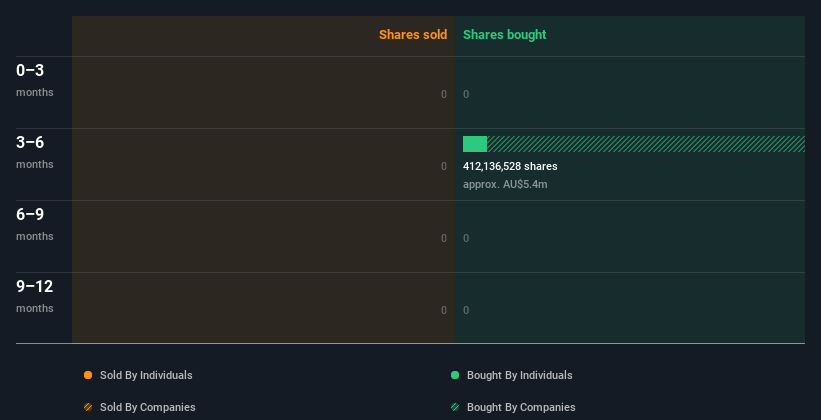This screenshot has width=821, height=420.
Task: Toggle the Bought By Companies legend label
Action: point(521,407)
